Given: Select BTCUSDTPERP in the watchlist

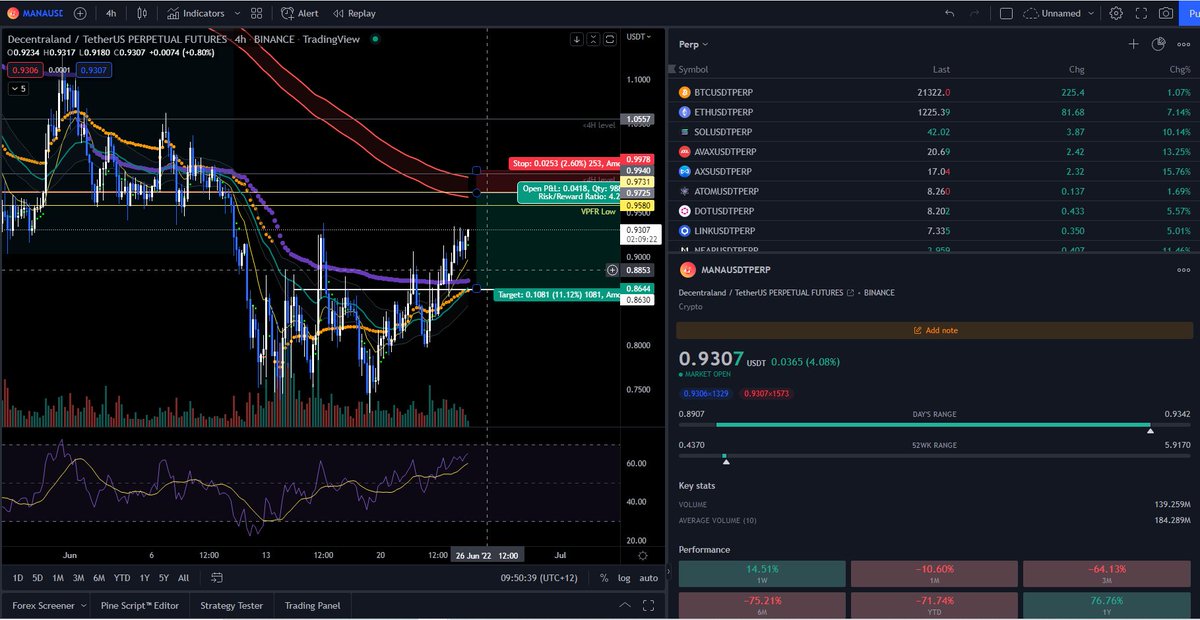Looking at the screenshot, I should tap(935, 92).
